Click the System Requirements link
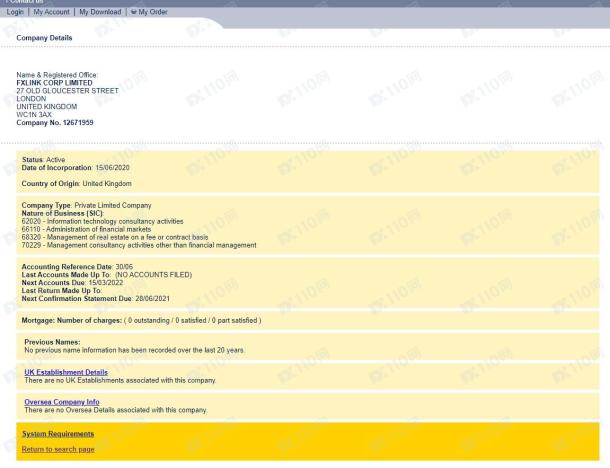Viewport: 610px width, 468px height. tap(58, 434)
